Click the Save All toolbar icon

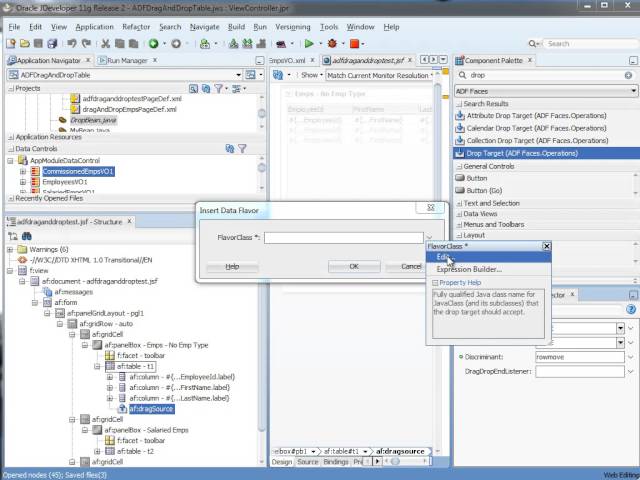pyautogui.click(x=52, y=43)
